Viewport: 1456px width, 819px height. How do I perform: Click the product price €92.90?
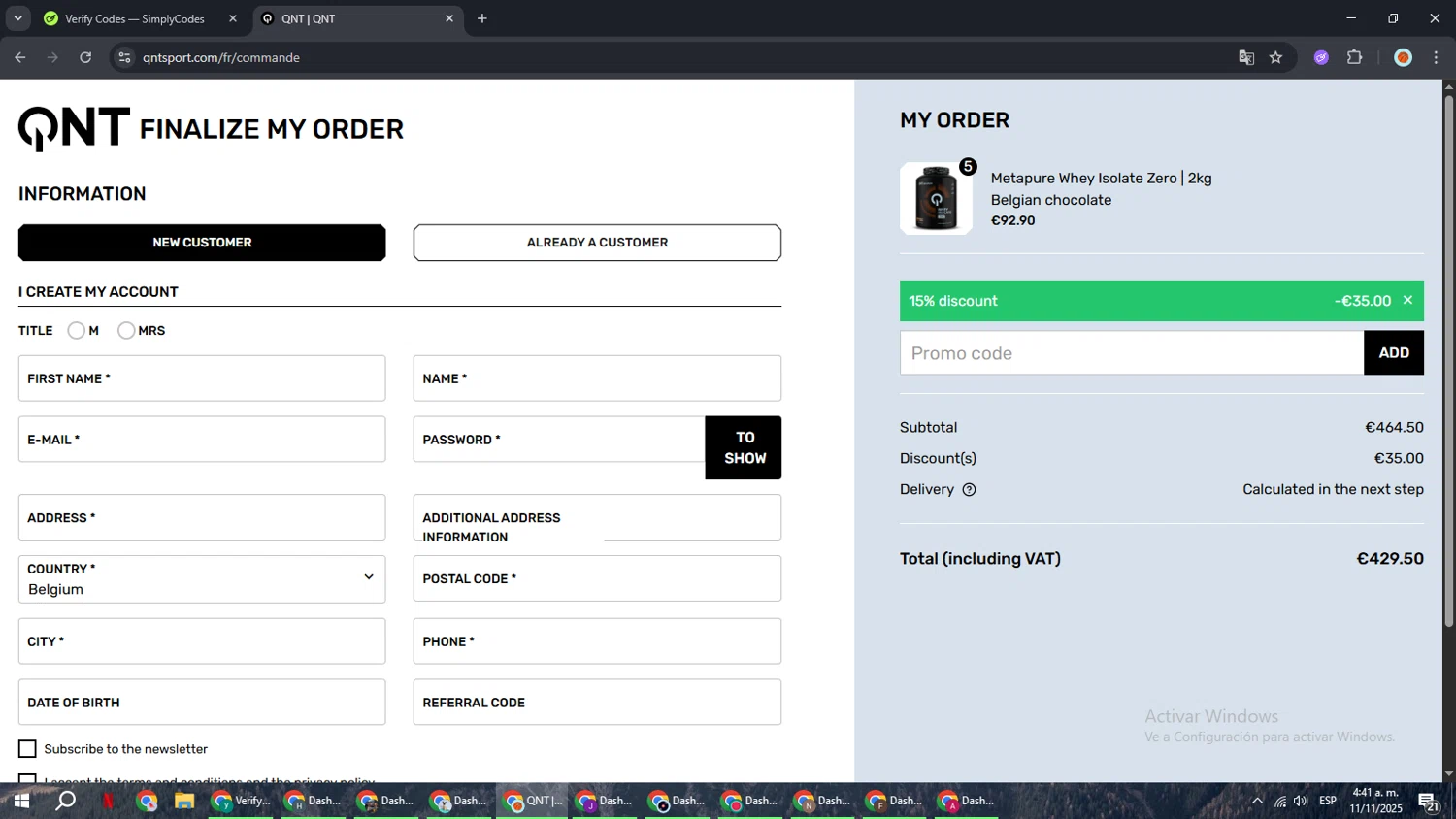(x=1012, y=220)
